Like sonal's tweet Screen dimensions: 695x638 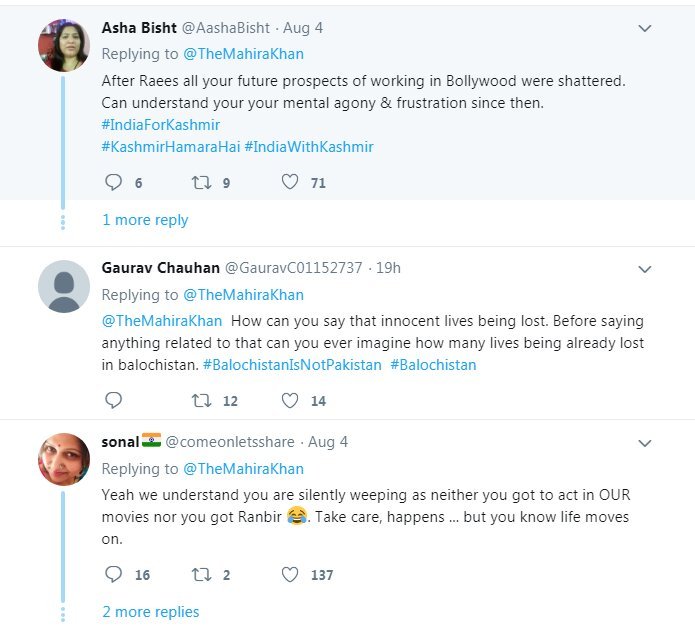pyautogui.click(x=290, y=574)
